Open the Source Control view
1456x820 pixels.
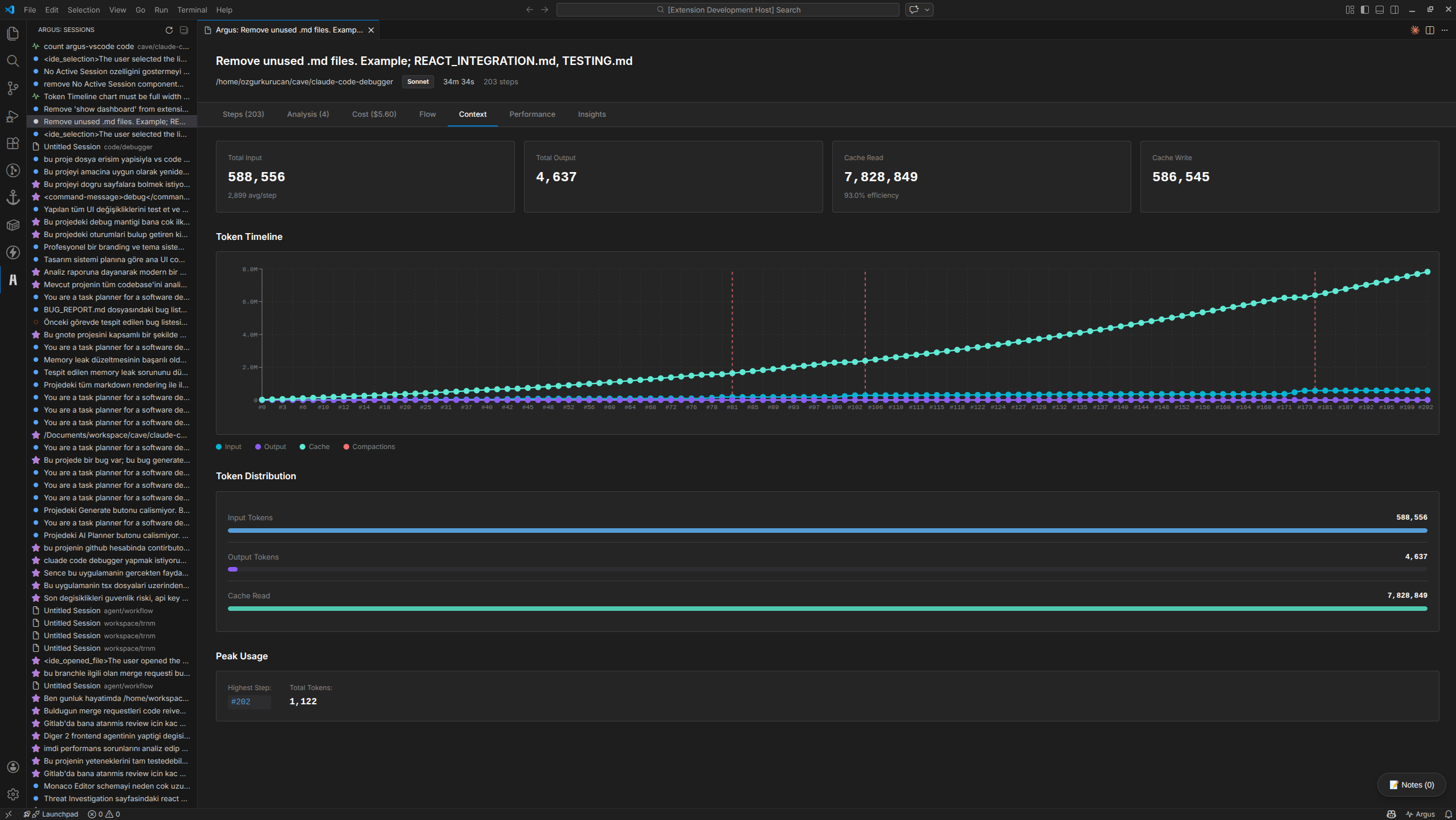[13, 88]
